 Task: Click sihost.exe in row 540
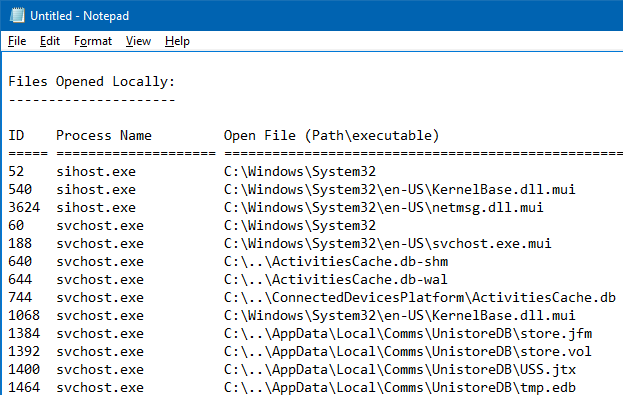click(96, 190)
